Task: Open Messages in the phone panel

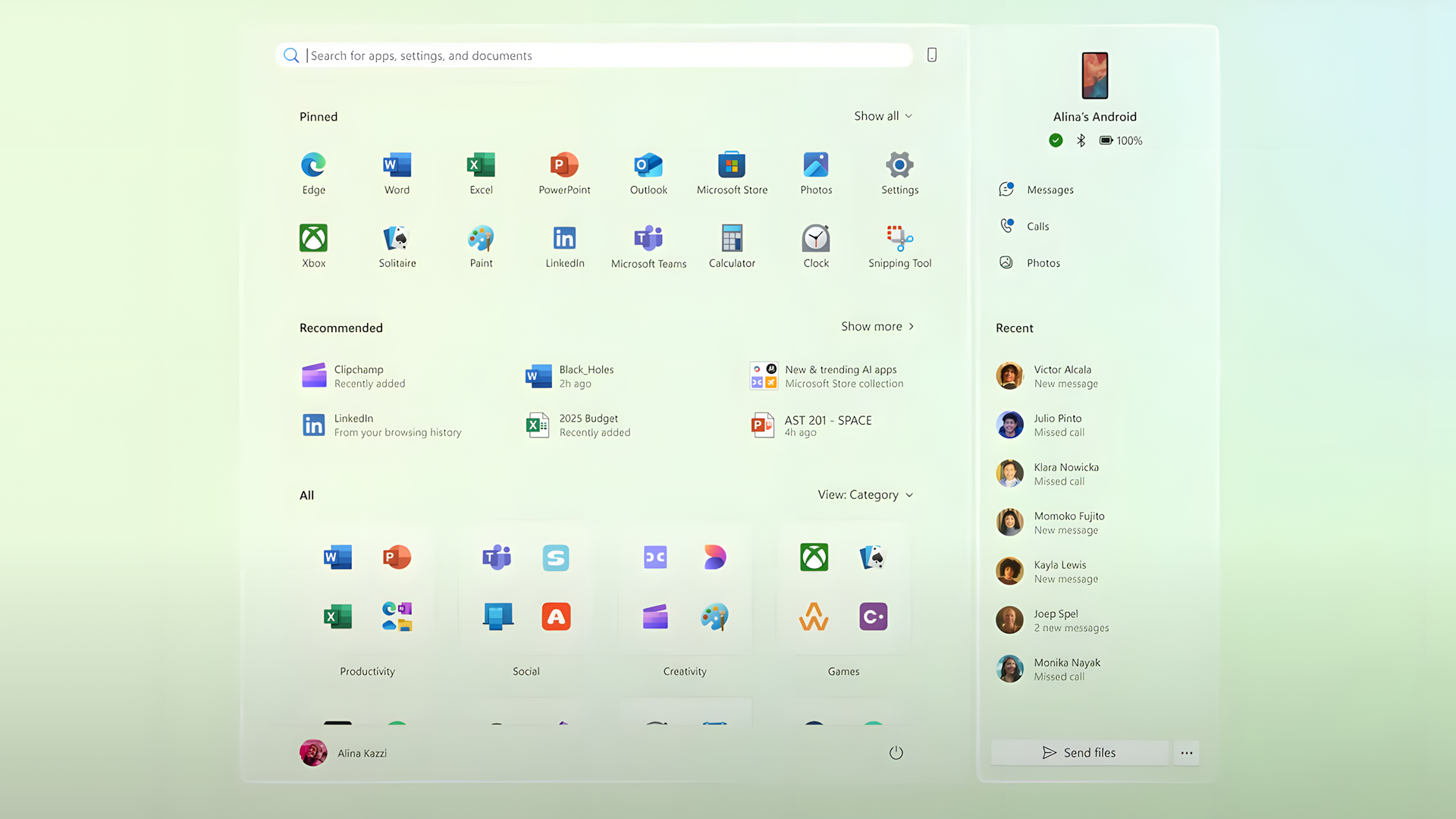Action: [x=1036, y=190]
